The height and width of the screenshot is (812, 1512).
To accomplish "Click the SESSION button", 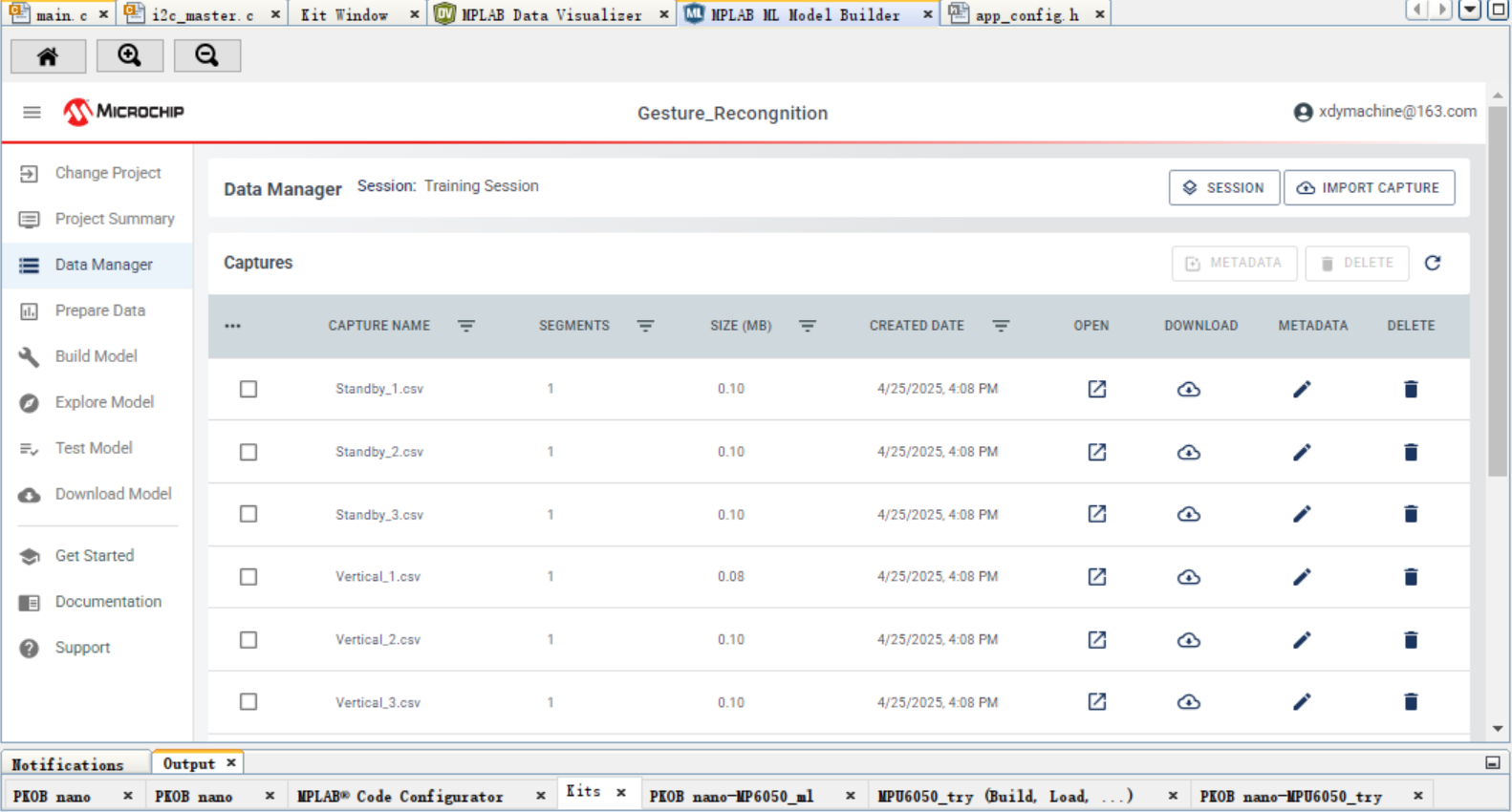I will point(1224,187).
